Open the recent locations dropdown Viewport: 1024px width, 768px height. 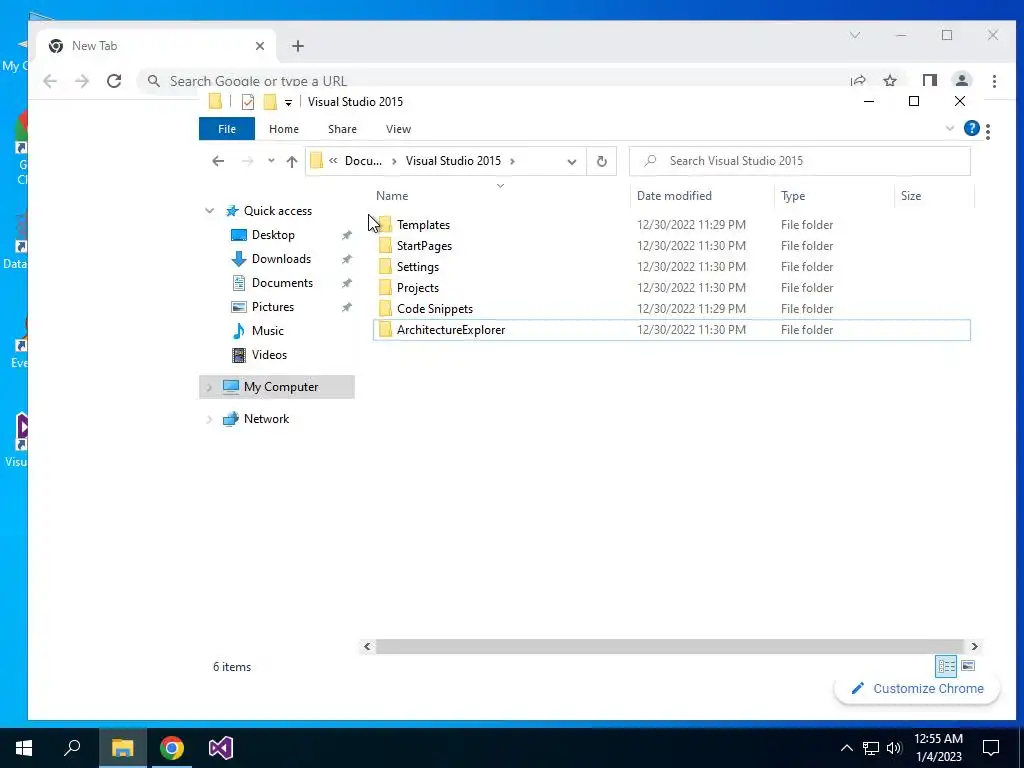(271, 161)
